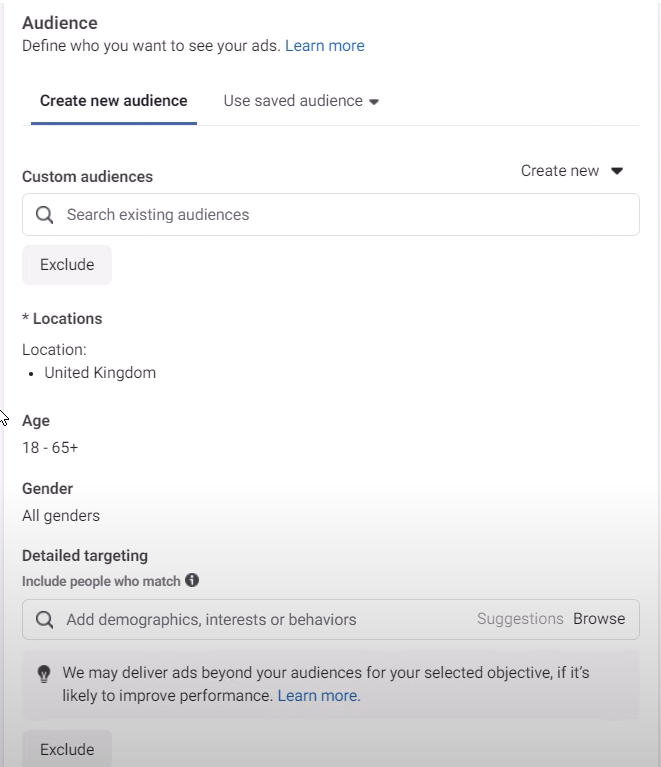Open Learn more link beside Define who you want

click(x=324, y=46)
